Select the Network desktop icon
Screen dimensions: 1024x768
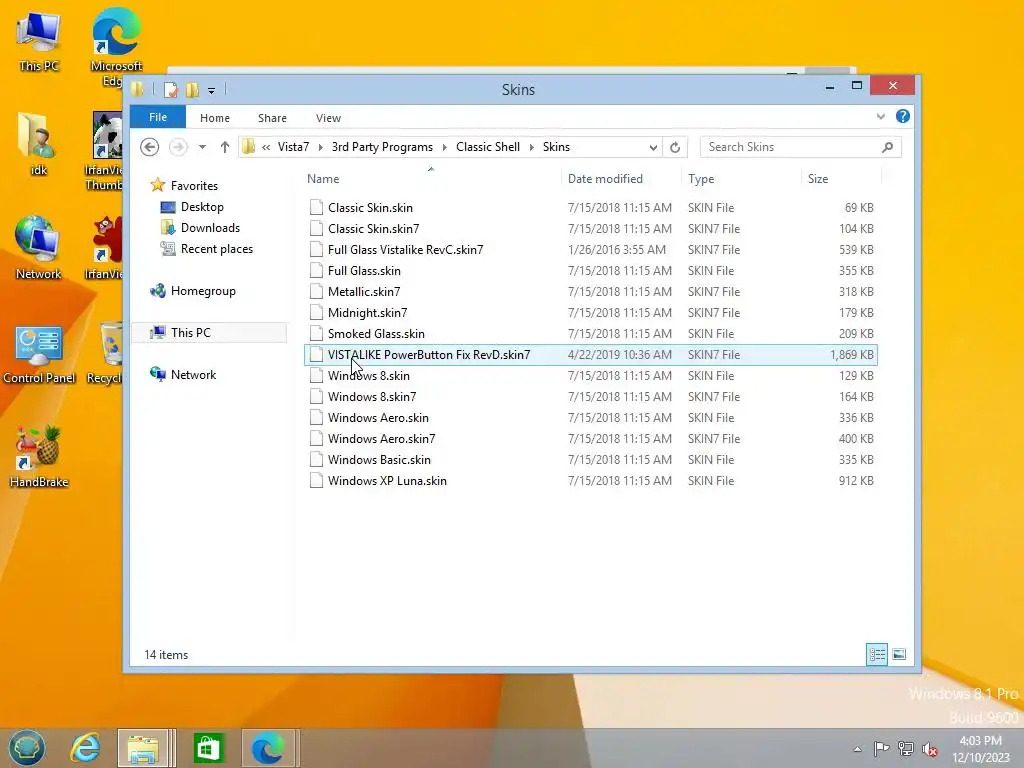pos(38,248)
